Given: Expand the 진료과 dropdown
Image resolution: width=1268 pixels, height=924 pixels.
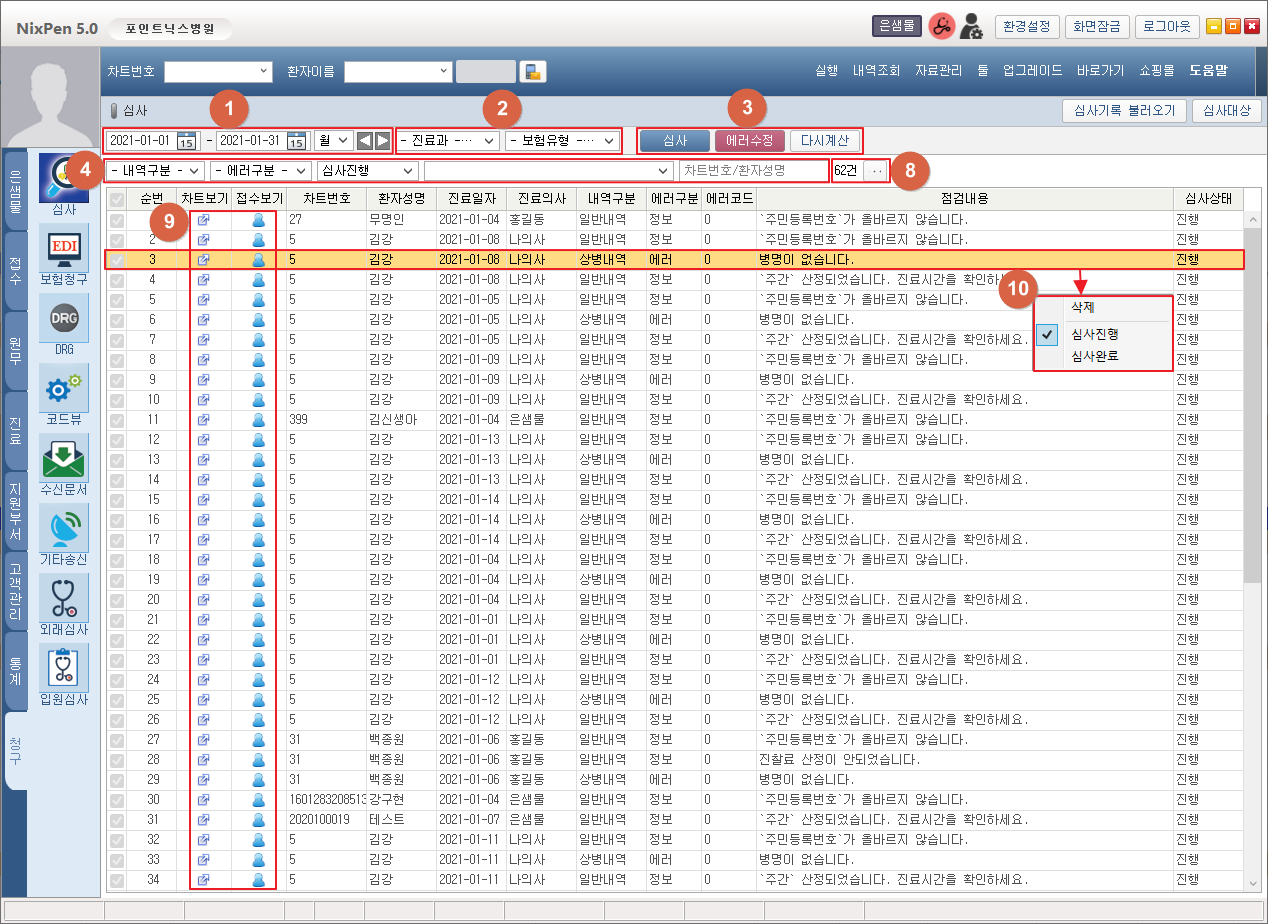Looking at the screenshot, I should [448, 141].
